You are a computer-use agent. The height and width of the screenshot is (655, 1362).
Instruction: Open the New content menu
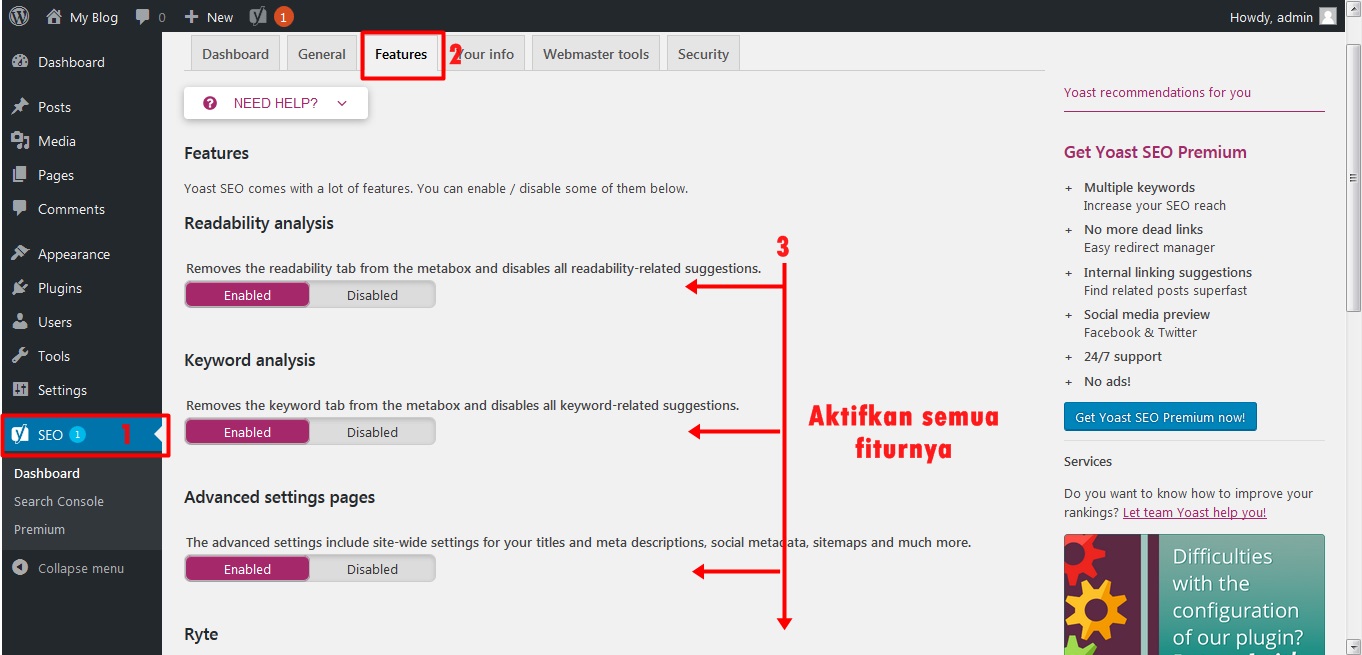(x=209, y=17)
